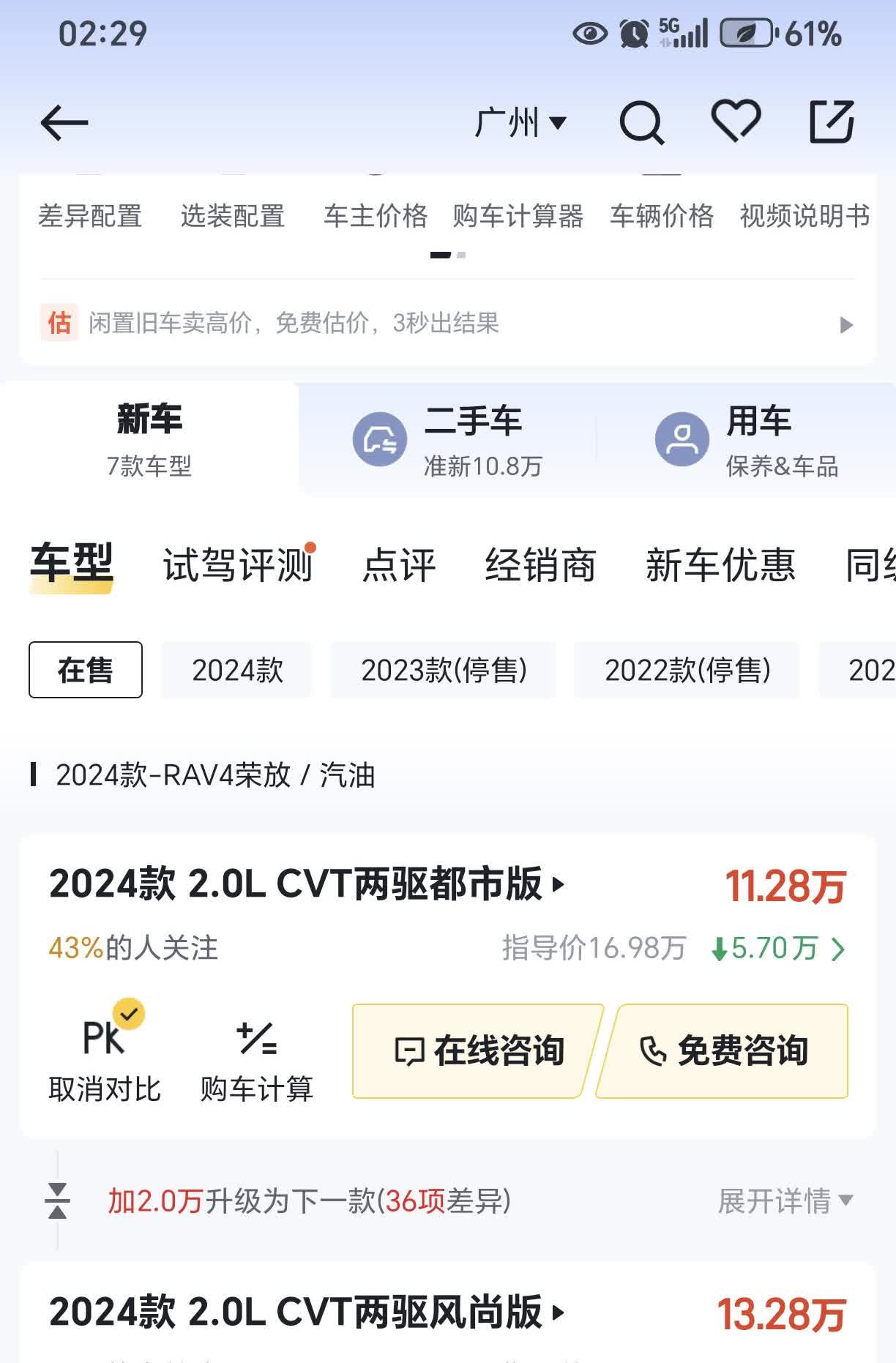Tap 加2.0万升级为下一款 upgrade text
Viewport: 896px width, 1363px height.
tap(310, 1200)
